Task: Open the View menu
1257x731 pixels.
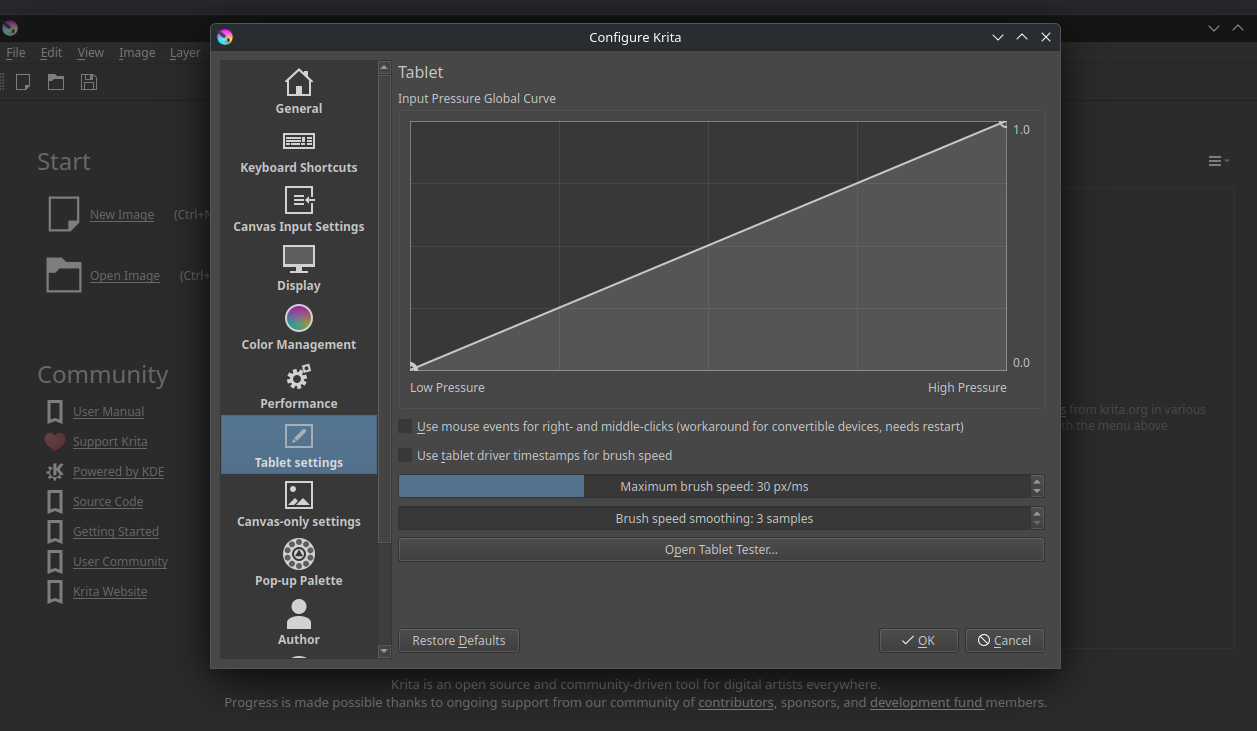Action: [90, 52]
